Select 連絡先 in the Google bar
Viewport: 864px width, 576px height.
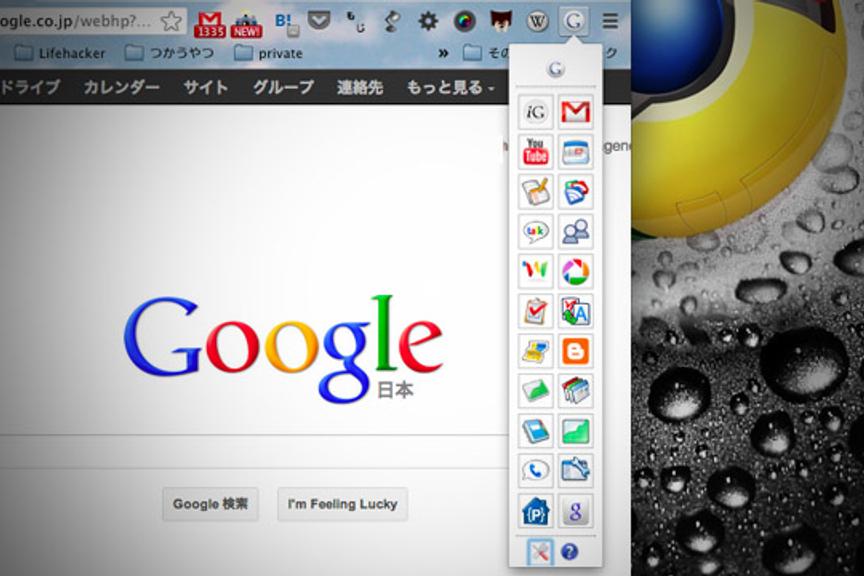click(360, 87)
